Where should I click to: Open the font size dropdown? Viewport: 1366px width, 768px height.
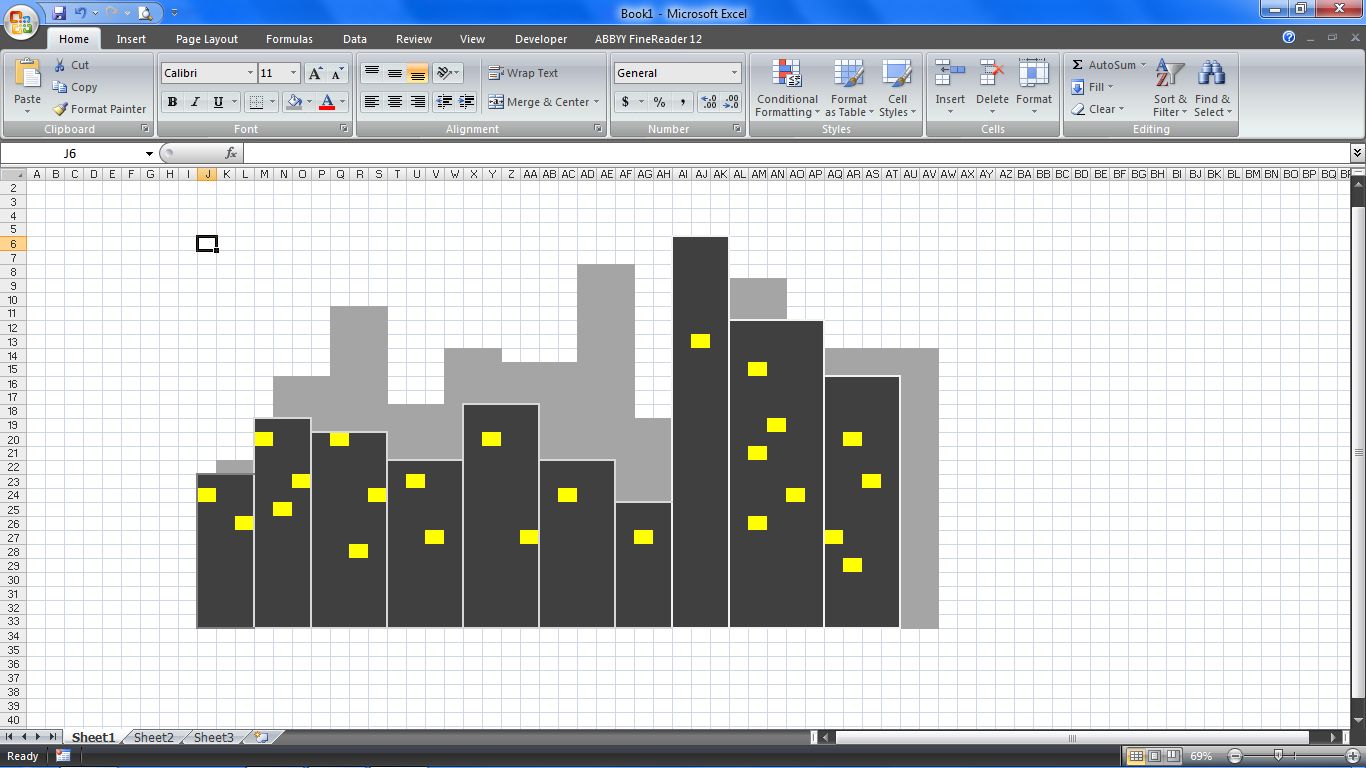pos(293,73)
